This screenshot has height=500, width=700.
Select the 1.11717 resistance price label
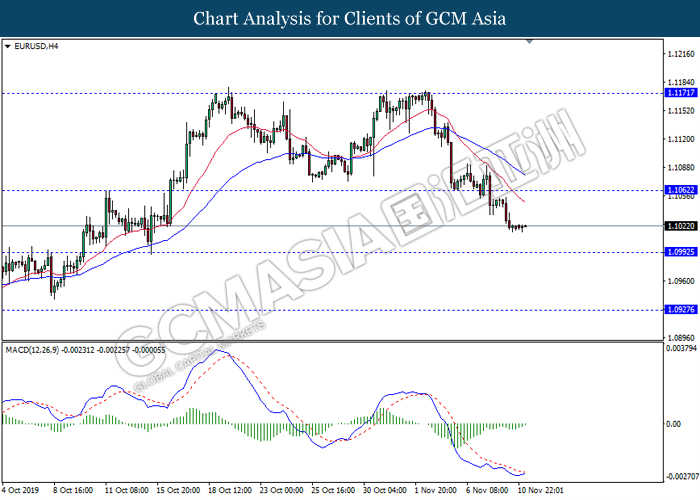pos(680,93)
